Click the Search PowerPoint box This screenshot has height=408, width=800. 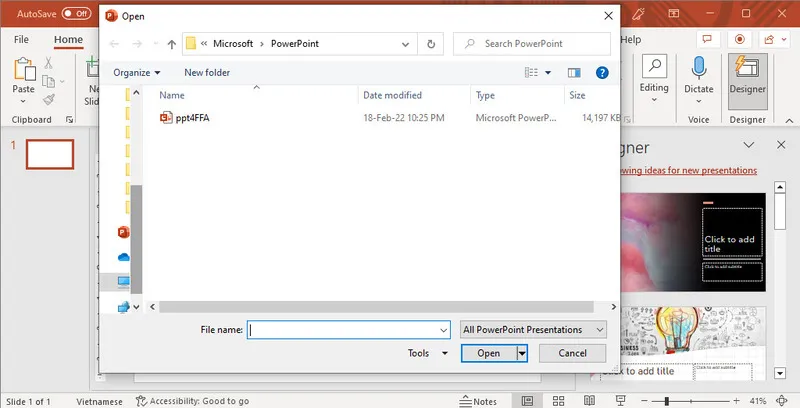tap(532, 44)
